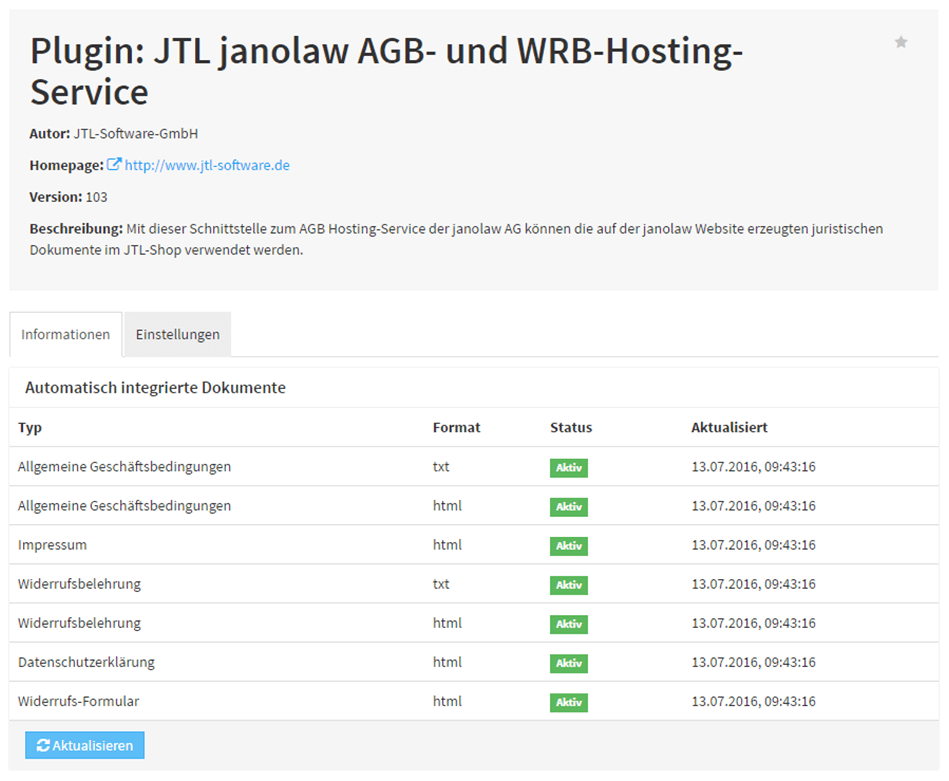Select the Impressum table row
Image resolution: width=949 pixels, height=781 pixels.
pos(52,545)
